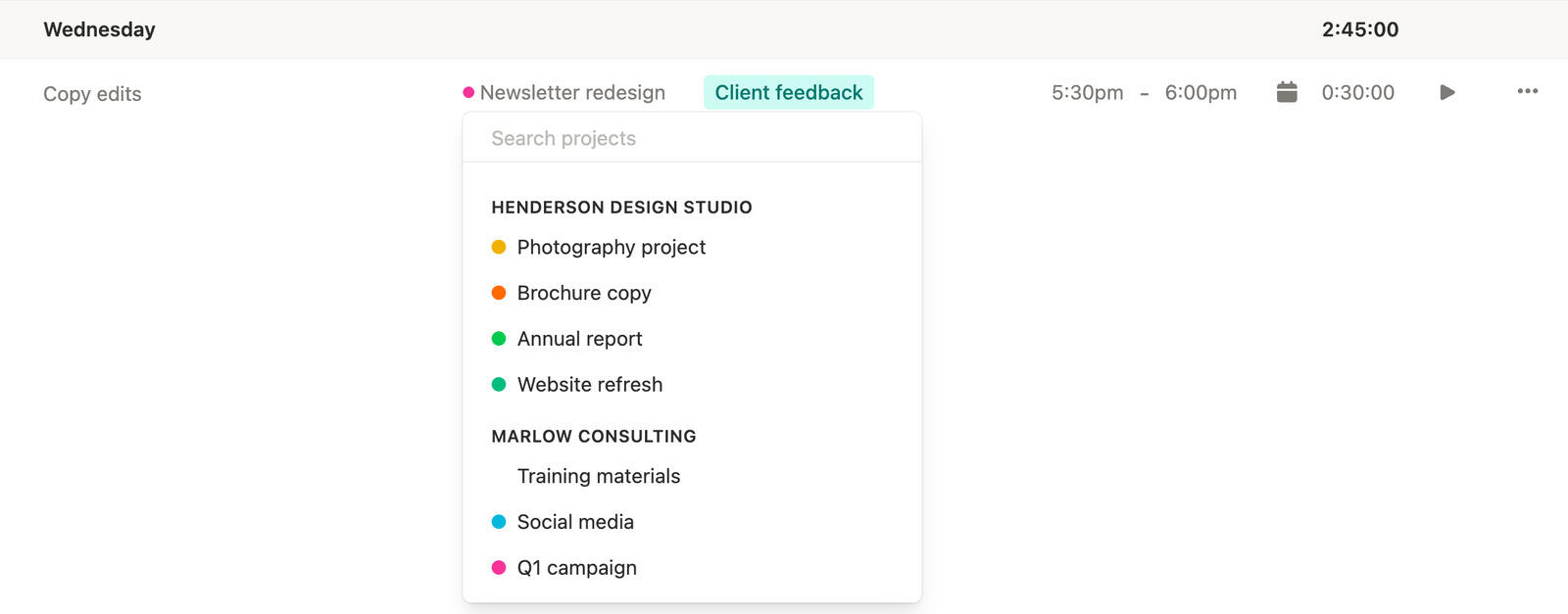Click the yellow dot beside Photography project

pyautogui.click(x=499, y=247)
